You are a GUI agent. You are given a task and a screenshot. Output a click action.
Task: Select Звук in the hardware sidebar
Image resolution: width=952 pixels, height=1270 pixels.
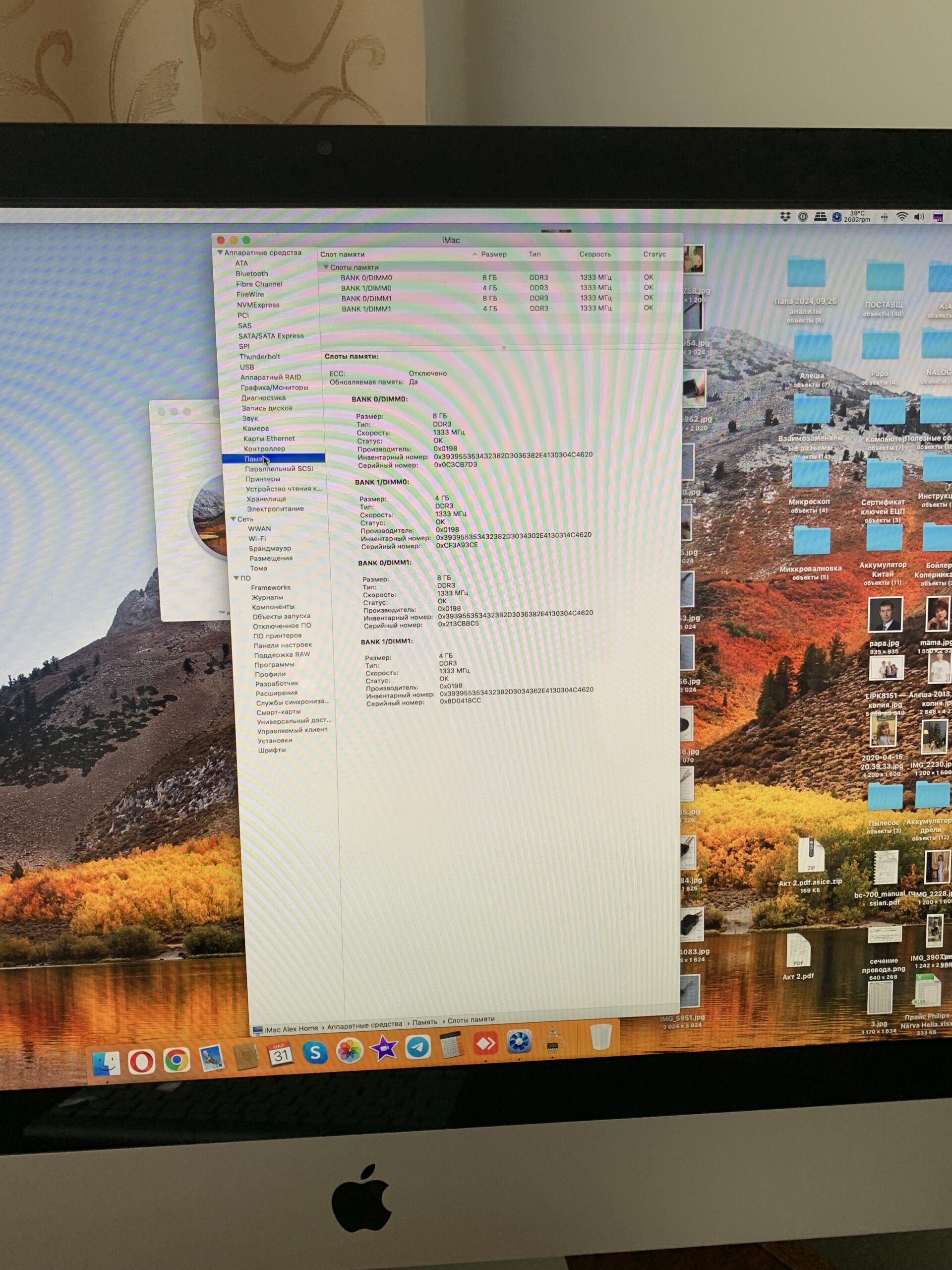[249, 419]
